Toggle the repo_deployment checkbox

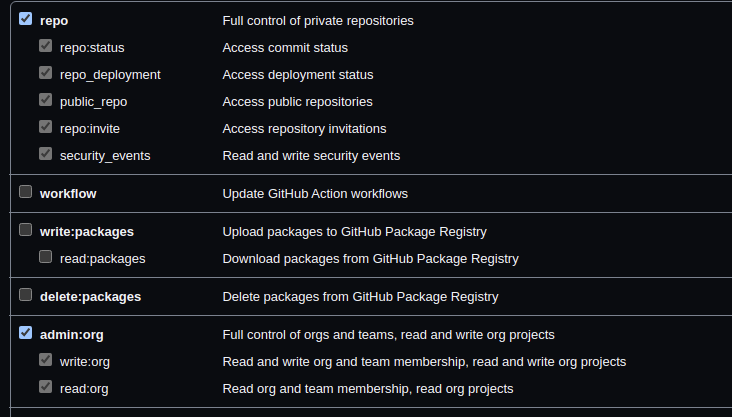pos(46,73)
